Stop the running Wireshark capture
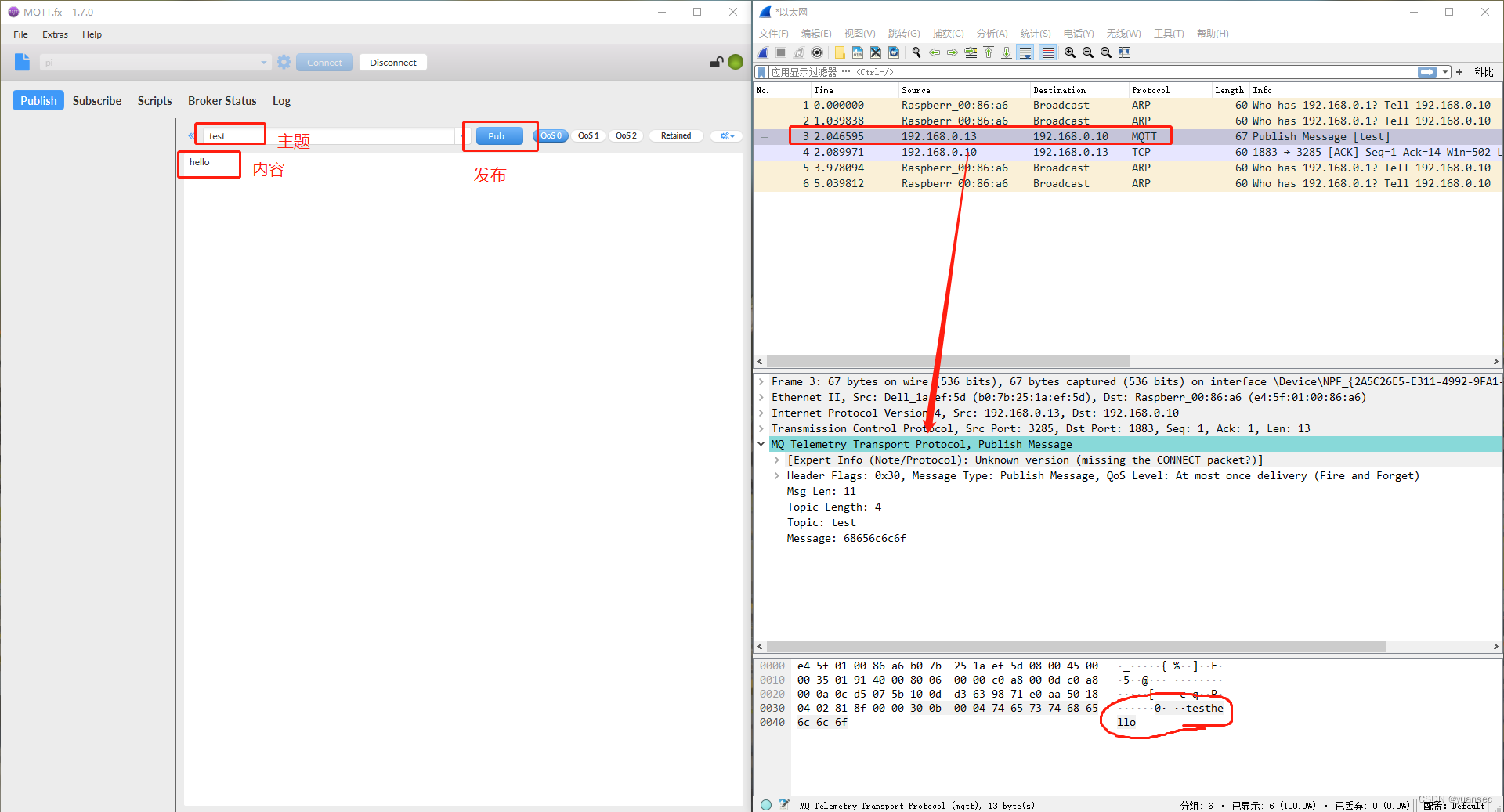 click(781, 52)
